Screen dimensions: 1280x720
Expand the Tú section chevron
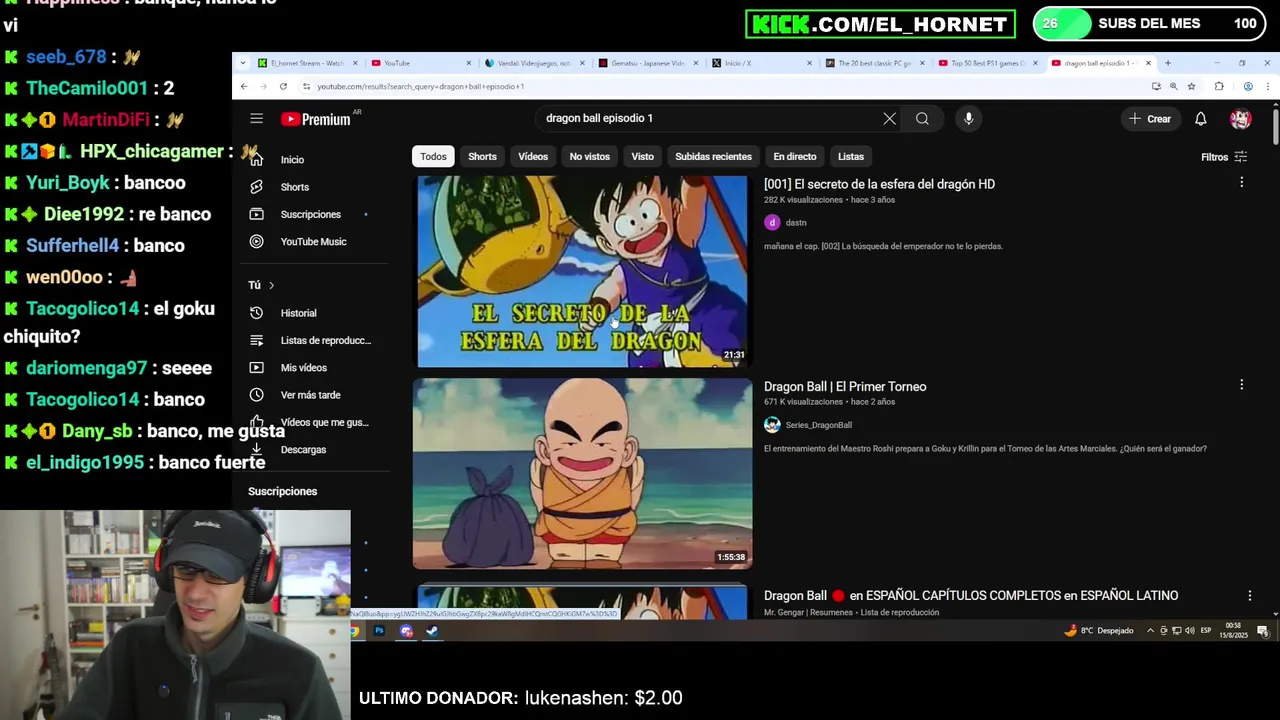tap(271, 286)
